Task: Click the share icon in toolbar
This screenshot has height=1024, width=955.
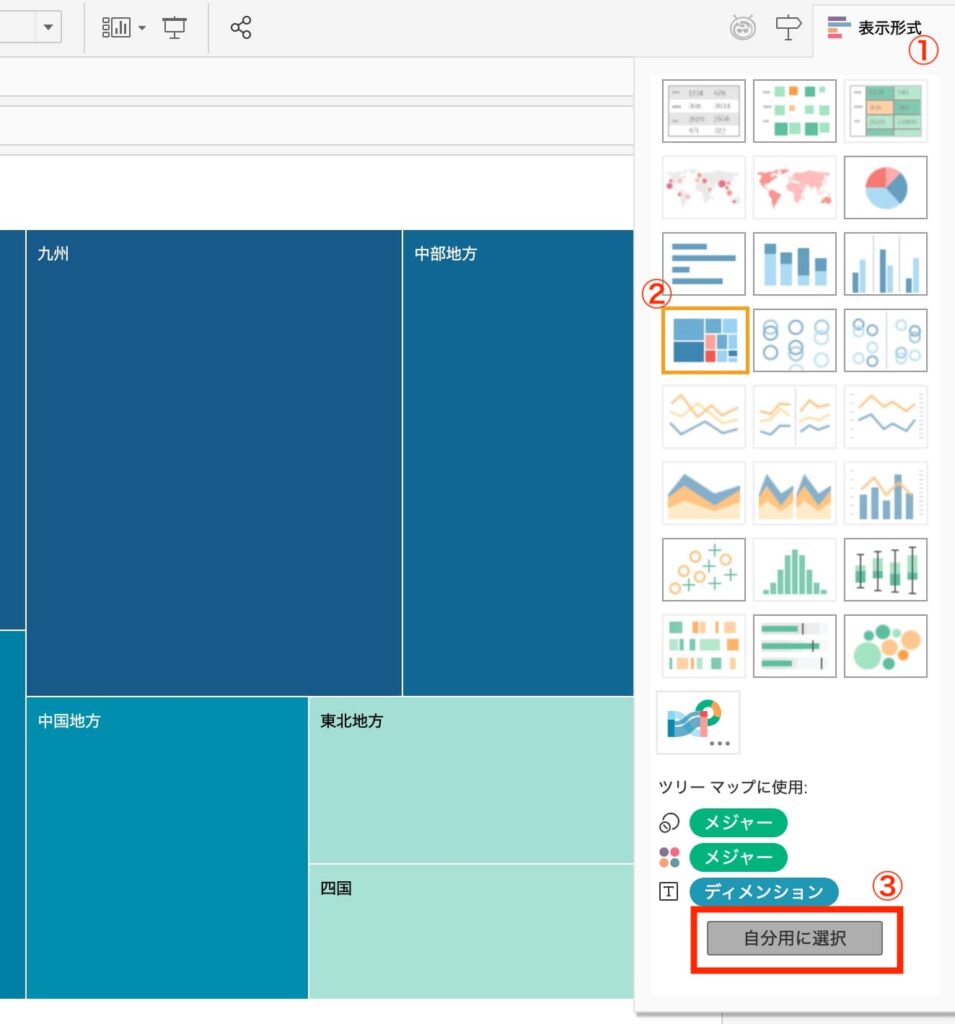Action: 240,28
